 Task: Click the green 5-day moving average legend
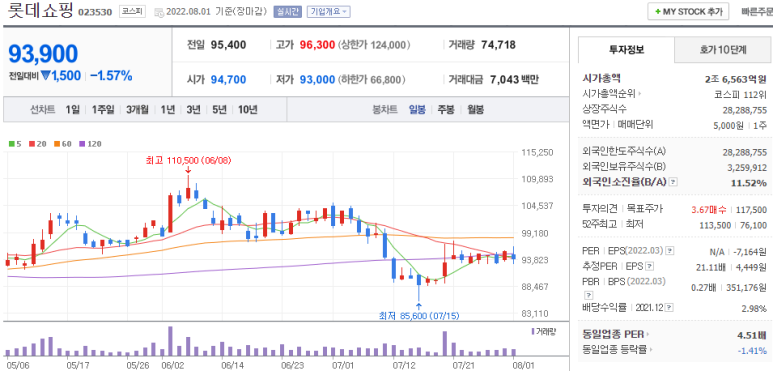click(x=15, y=144)
